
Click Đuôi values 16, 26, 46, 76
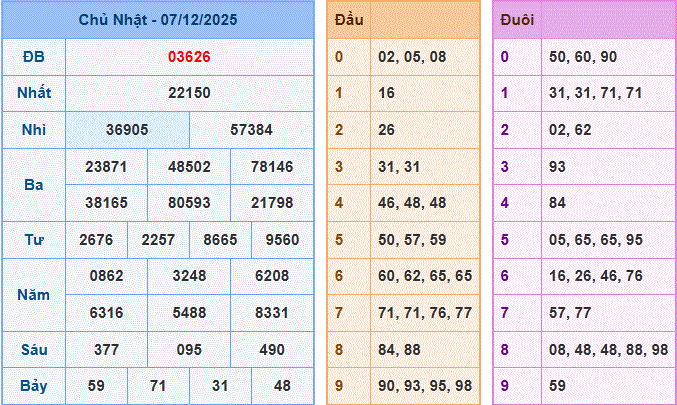click(x=596, y=276)
